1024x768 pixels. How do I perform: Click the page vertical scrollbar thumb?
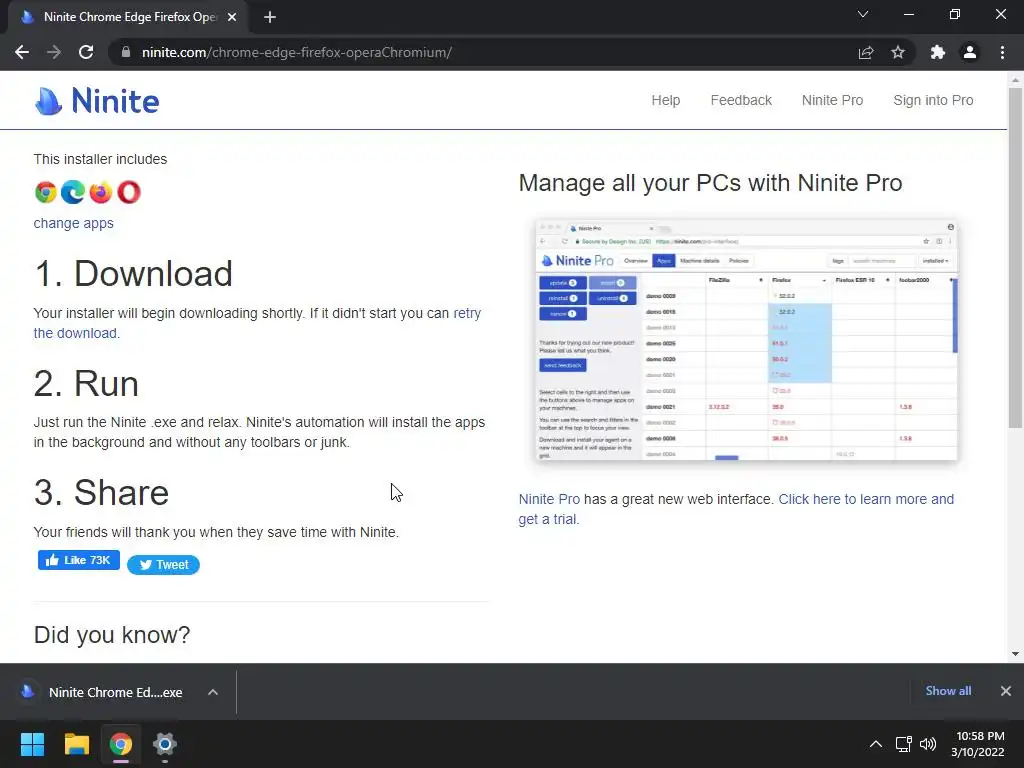[1015, 258]
